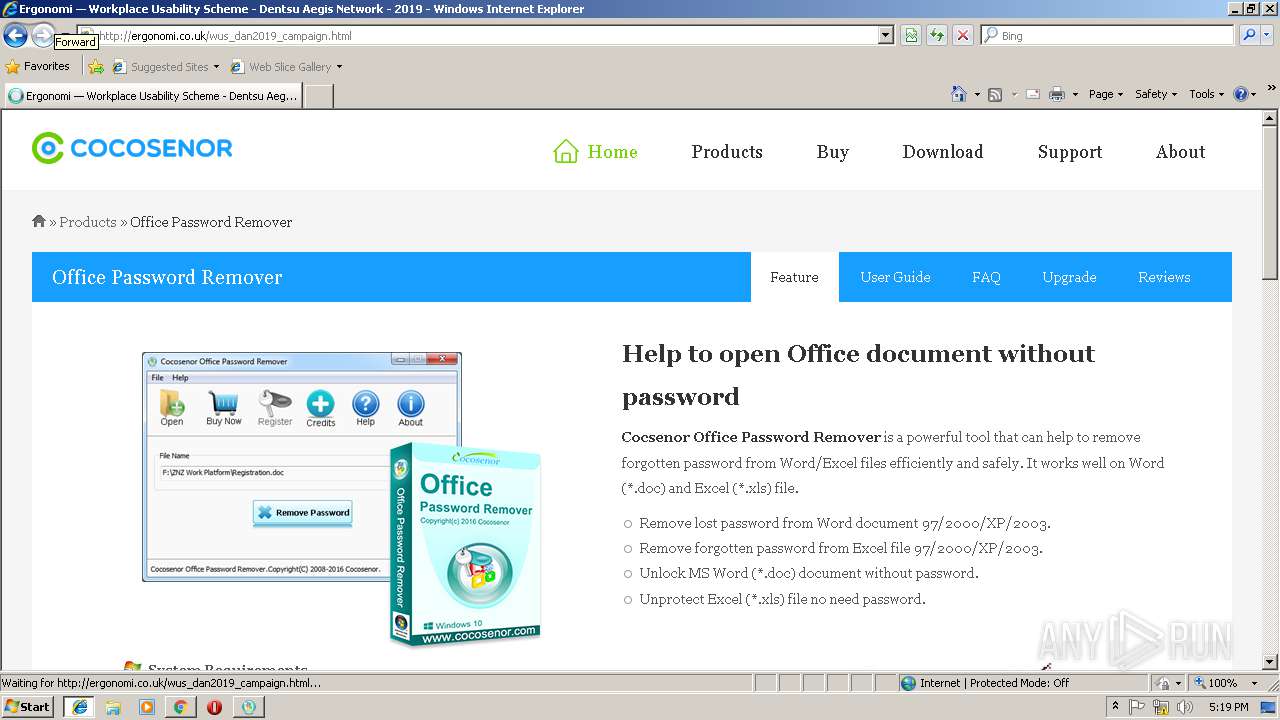Viewport: 1280px width, 720px height.
Task: Open the Chrome taskbar icon
Action: 180,707
